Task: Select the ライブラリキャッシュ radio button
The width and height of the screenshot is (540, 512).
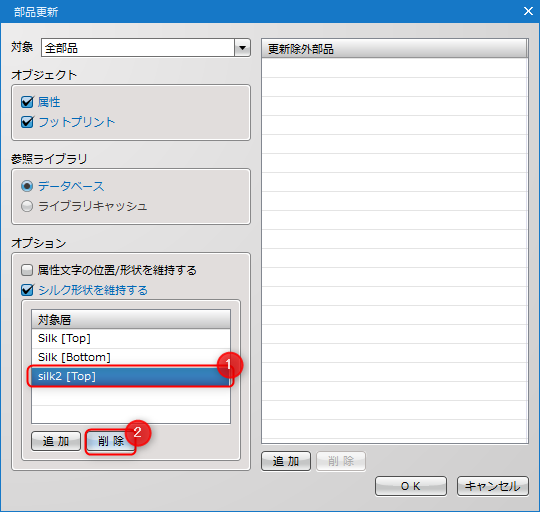Action: [x=27, y=206]
